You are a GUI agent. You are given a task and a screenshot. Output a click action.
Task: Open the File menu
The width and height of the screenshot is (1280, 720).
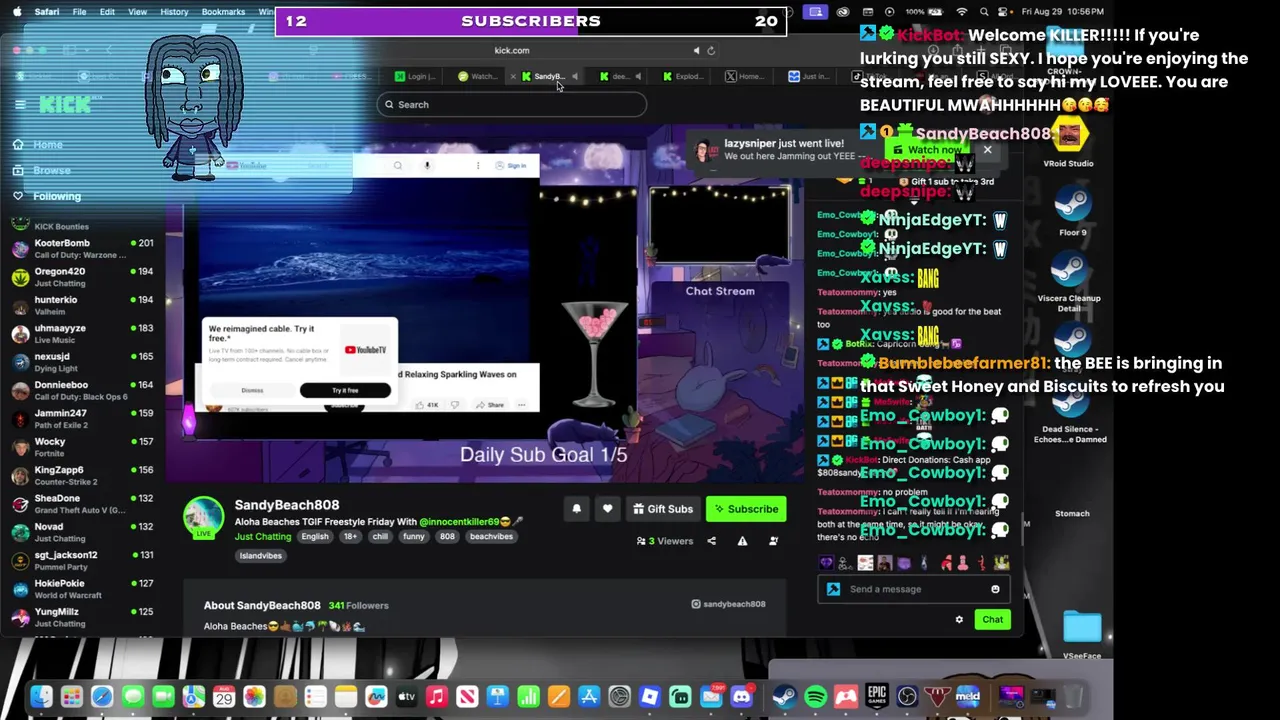[x=79, y=12]
